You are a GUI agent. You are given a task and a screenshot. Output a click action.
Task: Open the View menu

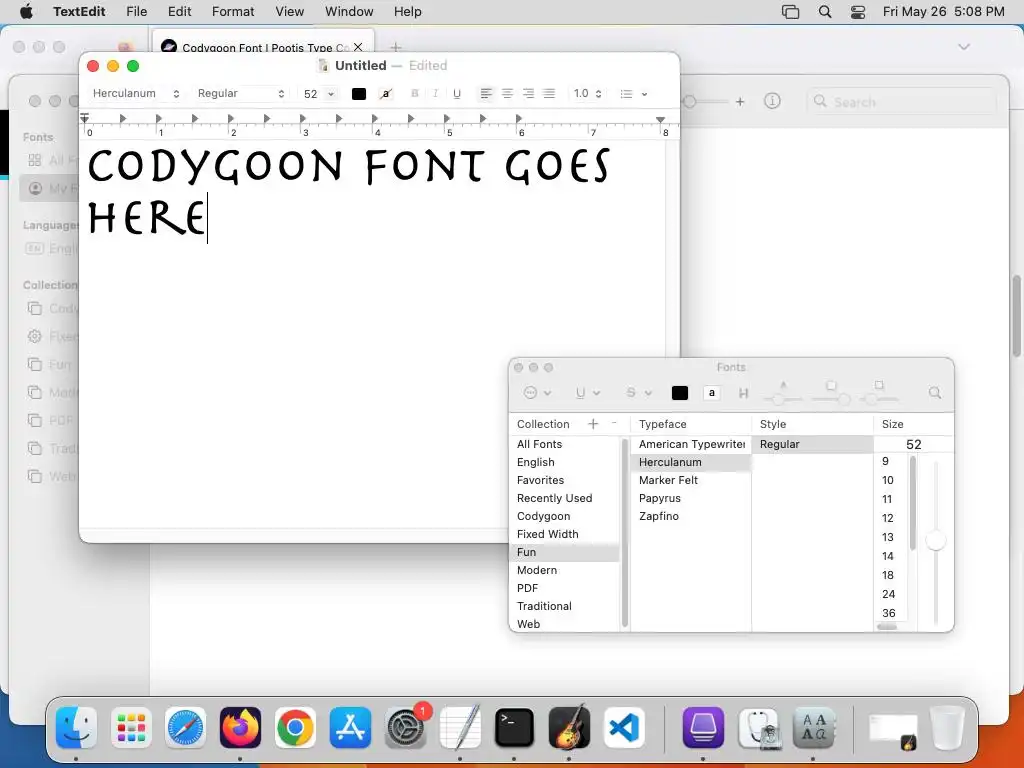[289, 12]
